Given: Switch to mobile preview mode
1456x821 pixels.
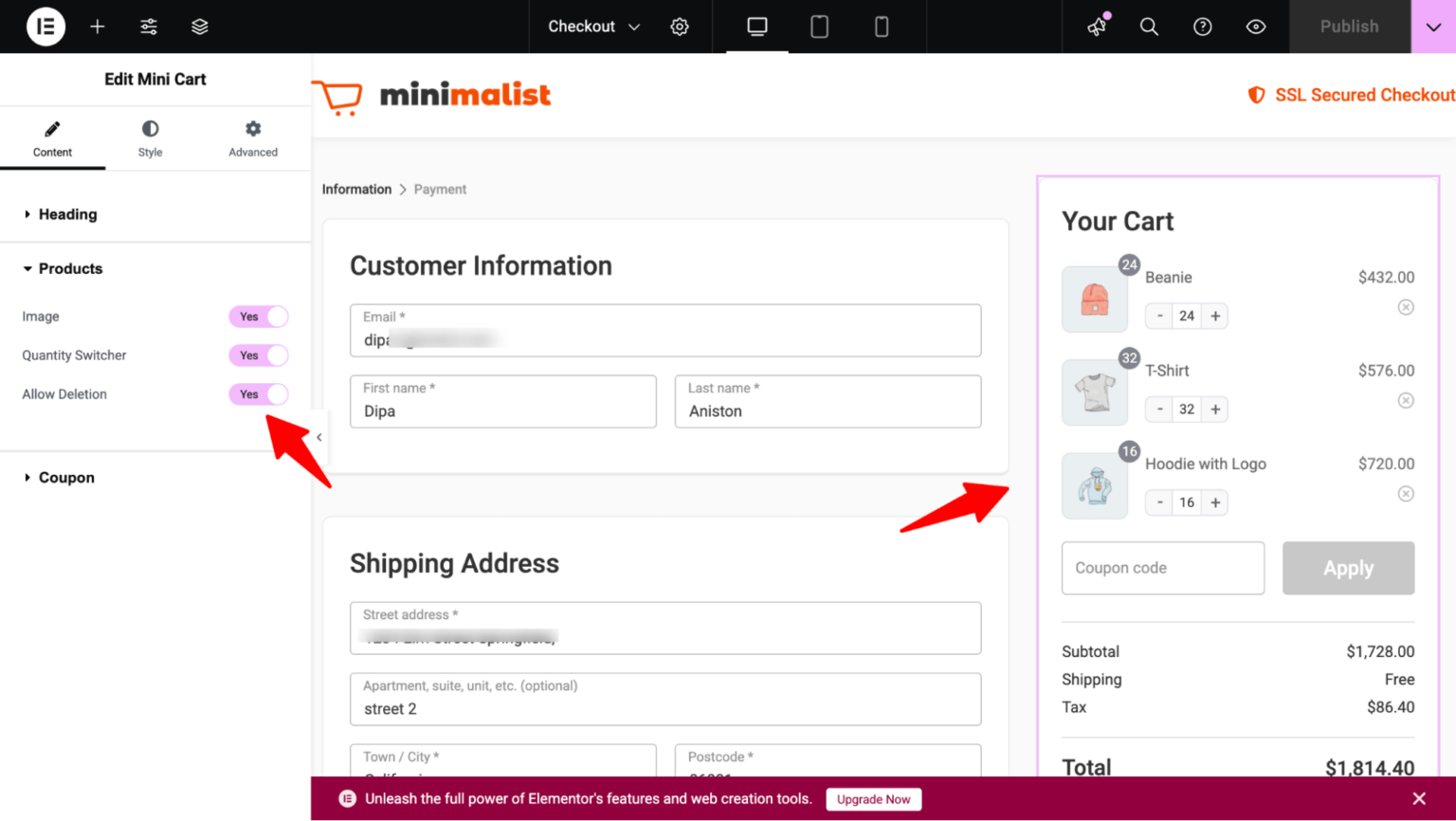Looking at the screenshot, I should point(882,27).
